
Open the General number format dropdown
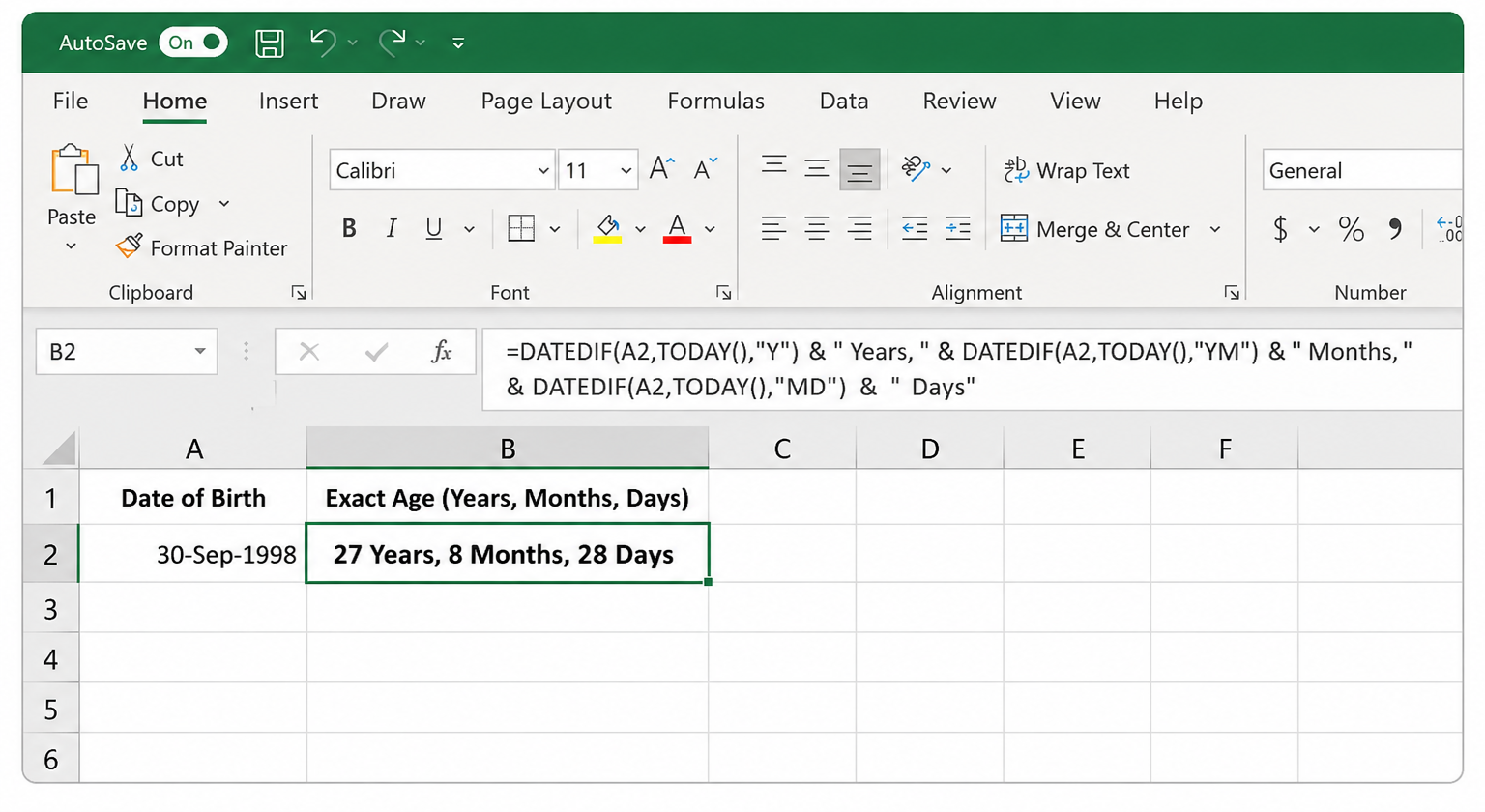1362,170
